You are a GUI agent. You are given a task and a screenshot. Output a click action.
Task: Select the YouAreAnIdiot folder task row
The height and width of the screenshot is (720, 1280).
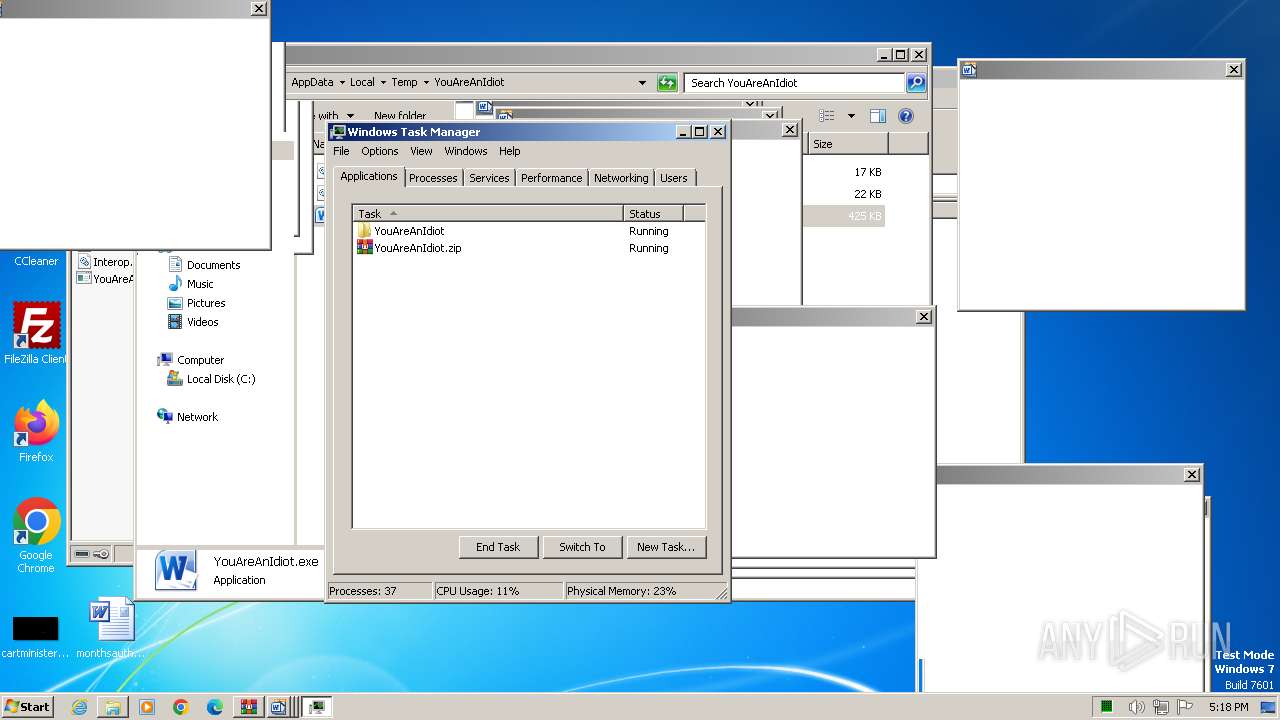529,231
